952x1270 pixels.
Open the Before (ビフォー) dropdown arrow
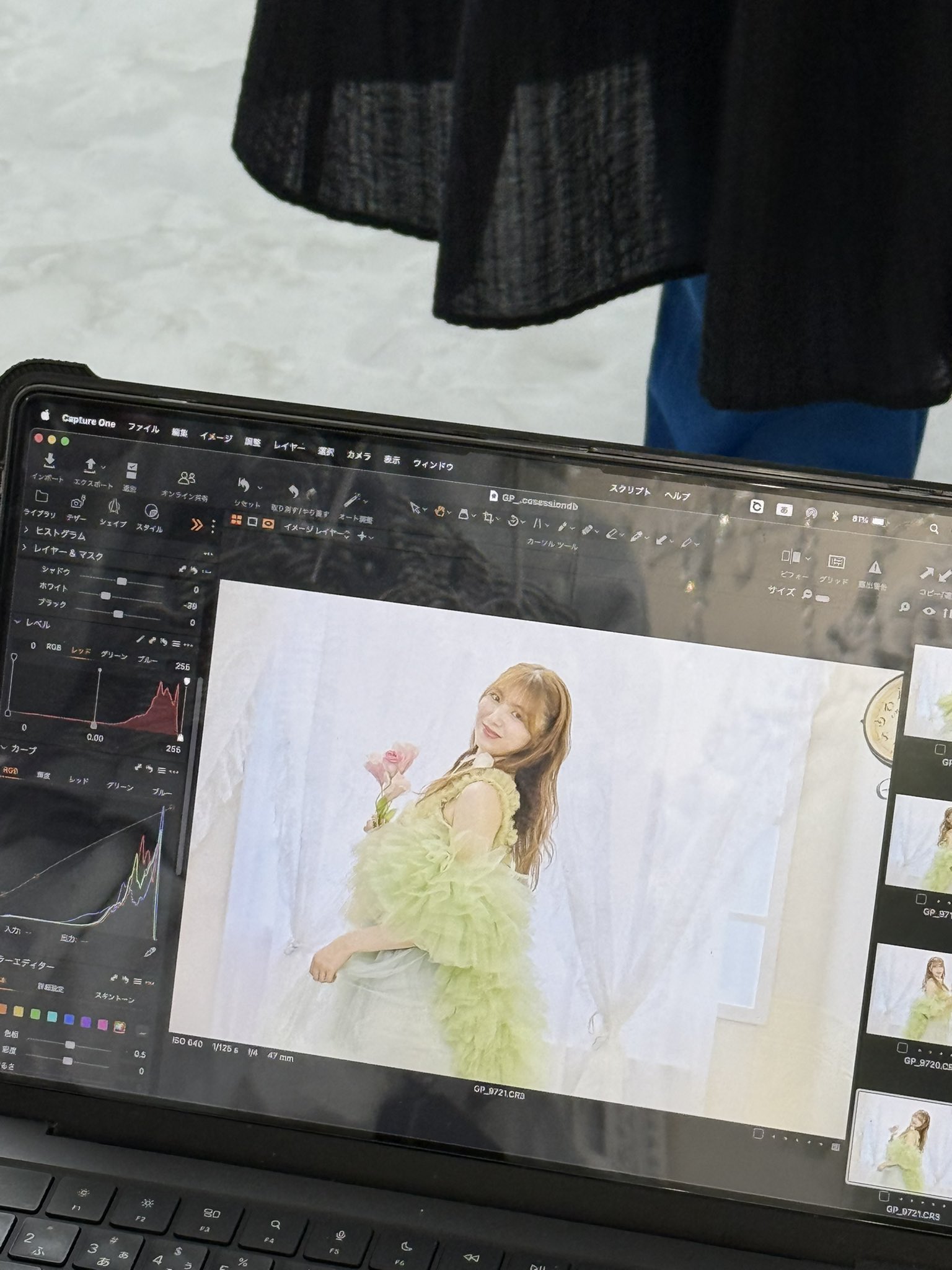coord(808,559)
